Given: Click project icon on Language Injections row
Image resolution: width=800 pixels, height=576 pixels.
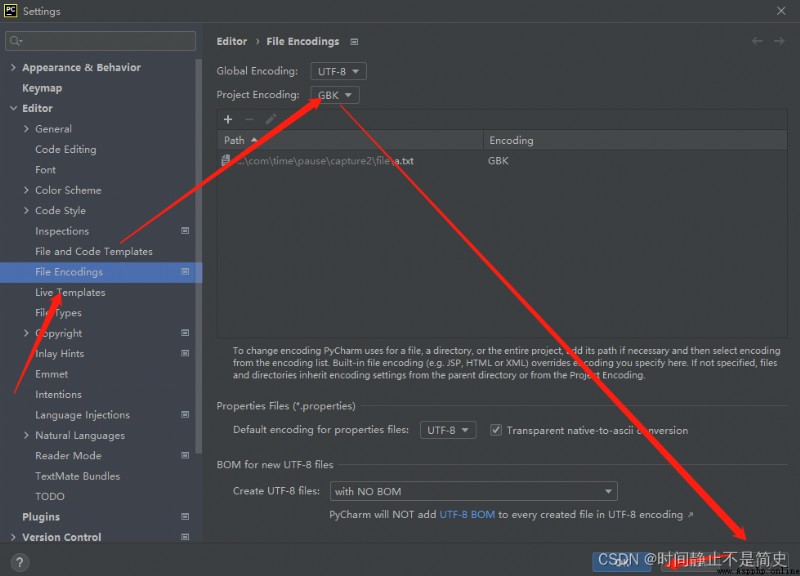Looking at the screenshot, I should (x=185, y=414).
